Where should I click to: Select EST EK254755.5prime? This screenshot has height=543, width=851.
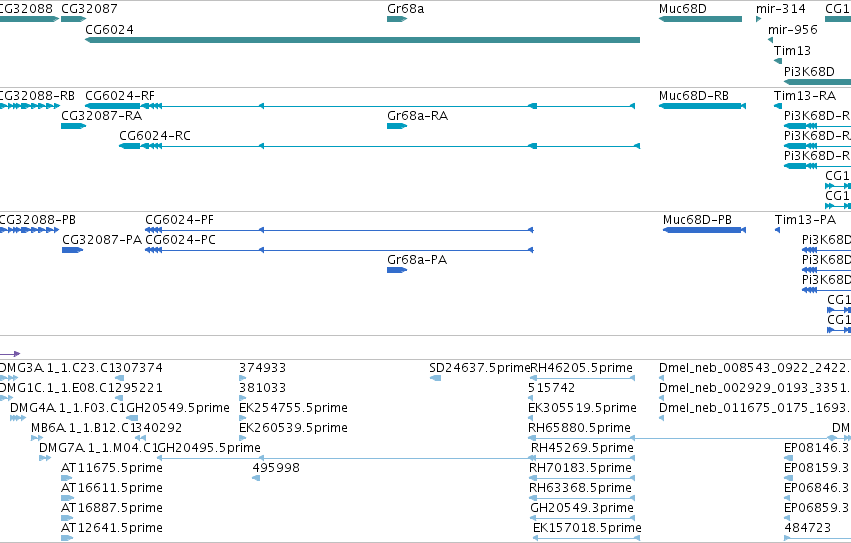click(242, 418)
